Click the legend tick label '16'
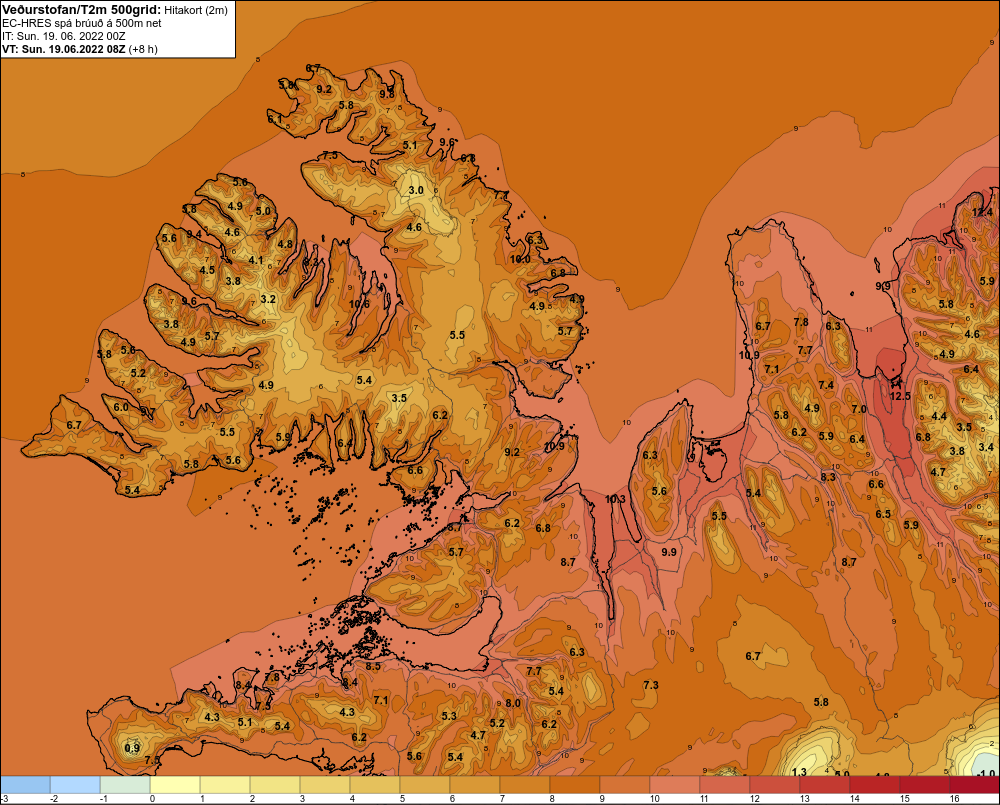This screenshot has height=805, width=1000. click(955, 799)
